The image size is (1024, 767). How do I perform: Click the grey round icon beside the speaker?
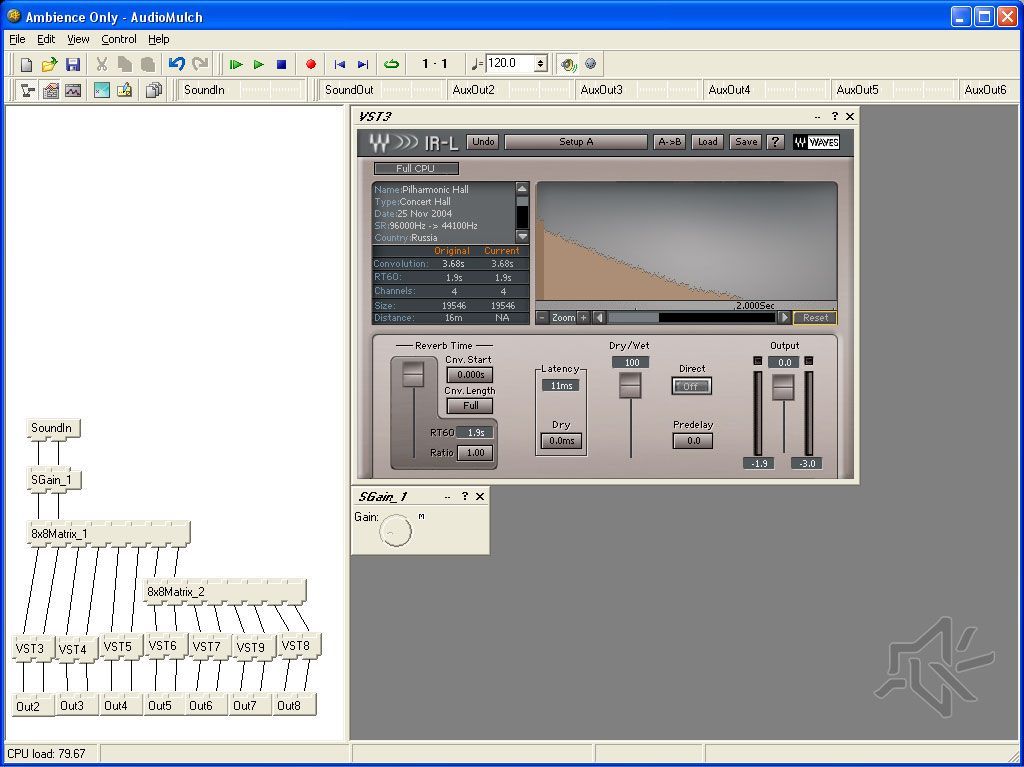(x=591, y=63)
